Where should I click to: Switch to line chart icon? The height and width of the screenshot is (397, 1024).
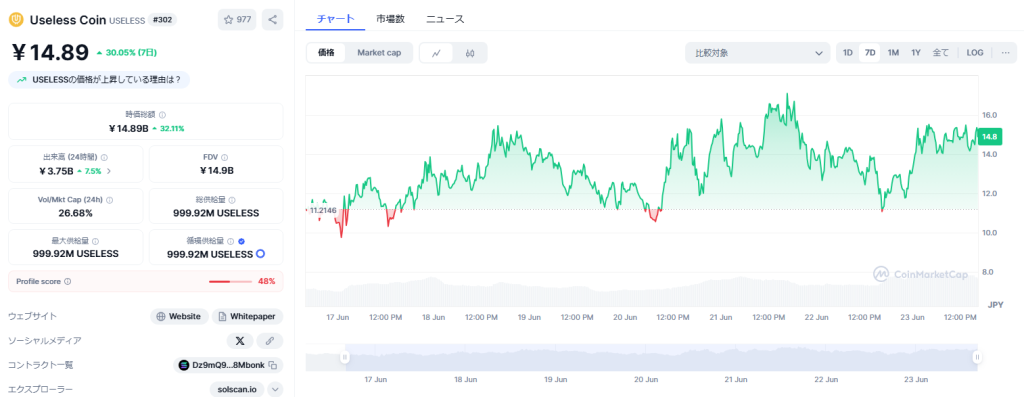(x=437, y=53)
